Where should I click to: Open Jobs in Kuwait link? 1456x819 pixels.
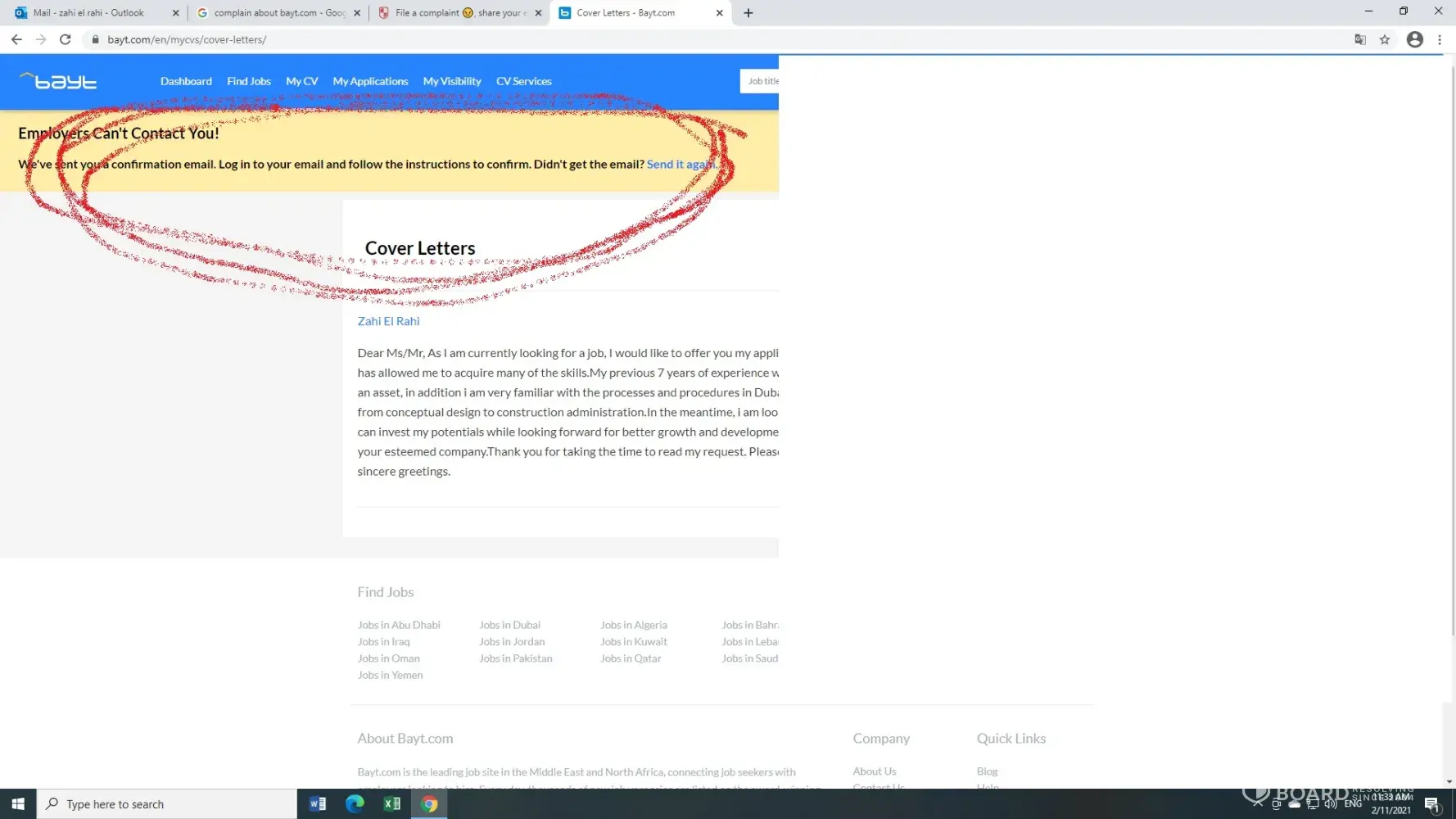pos(634,641)
